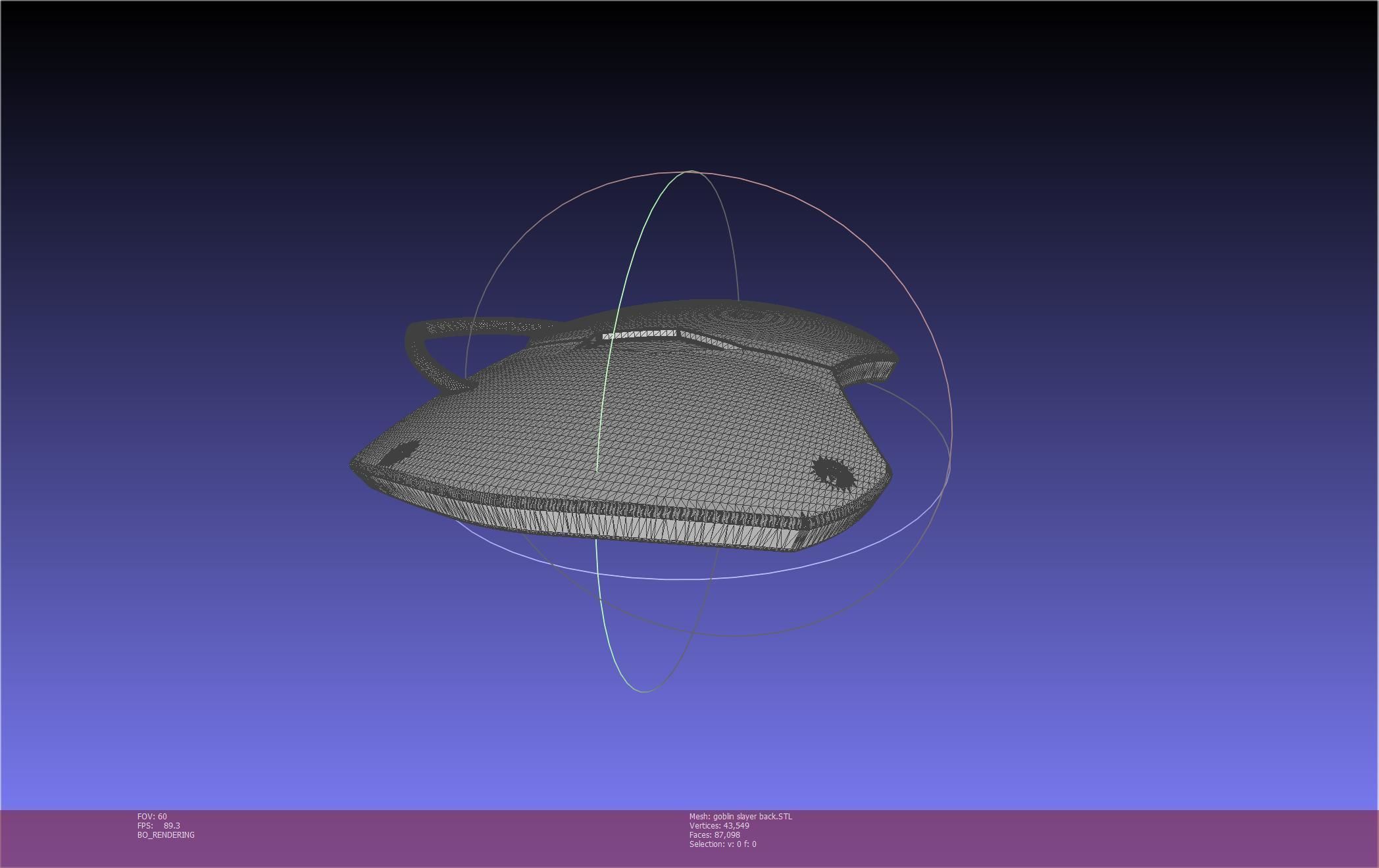This screenshot has width=1379, height=868.
Task: Click the BO_RENDERING label
Action: tap(166, 835)
